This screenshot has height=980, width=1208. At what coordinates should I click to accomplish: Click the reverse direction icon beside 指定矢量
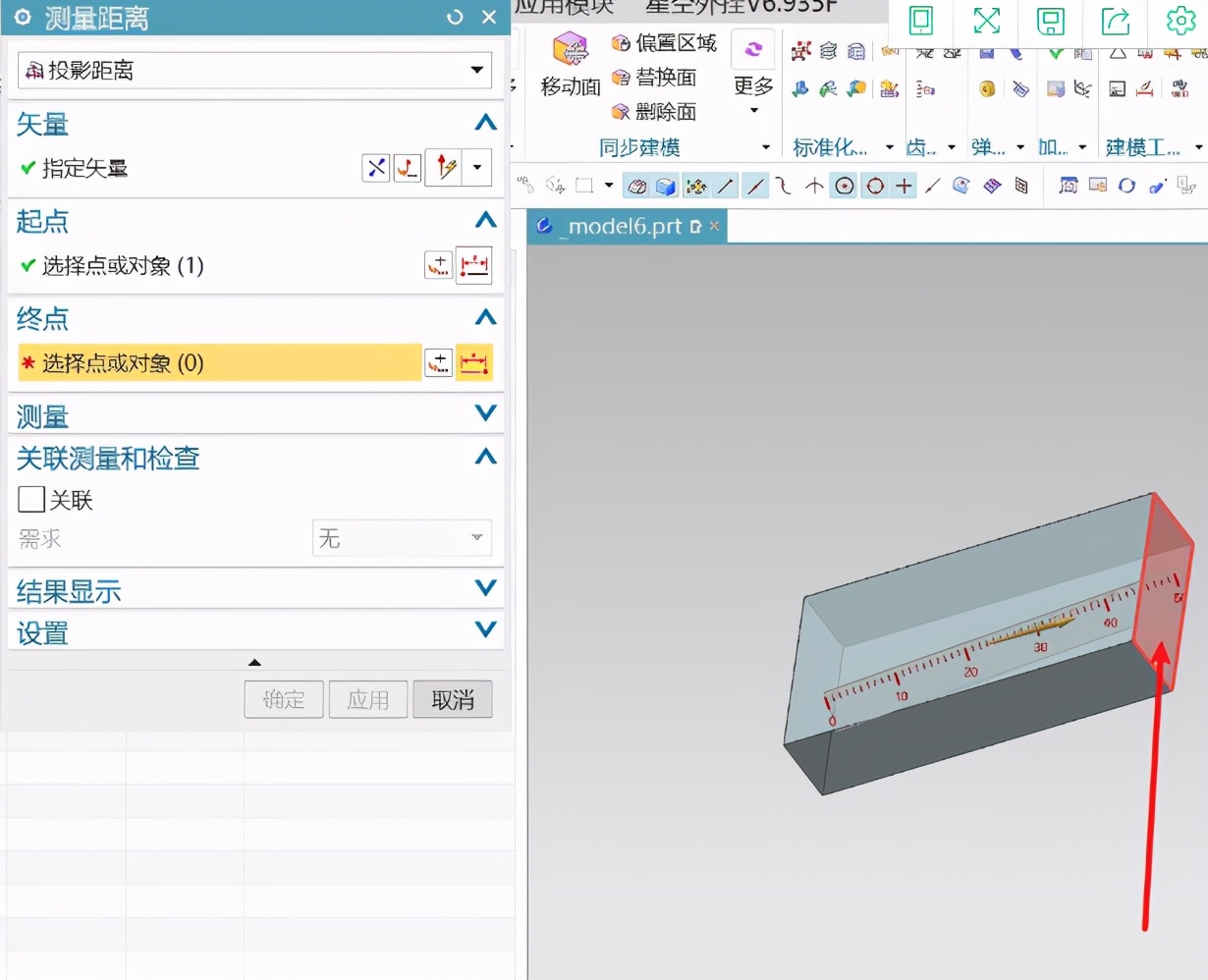tap(376, 168)
